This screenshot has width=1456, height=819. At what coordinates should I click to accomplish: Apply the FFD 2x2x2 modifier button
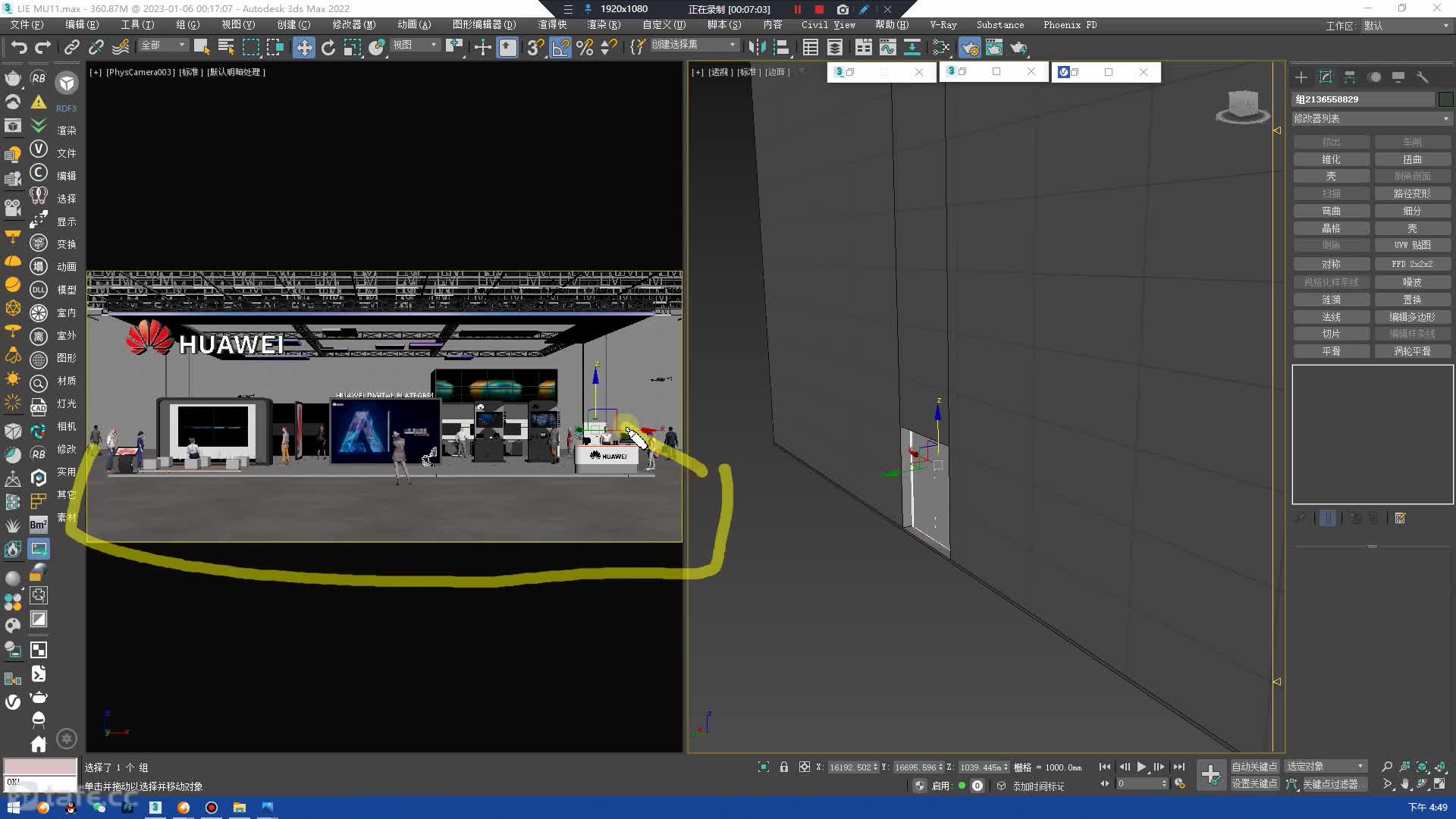point(1412,265)
